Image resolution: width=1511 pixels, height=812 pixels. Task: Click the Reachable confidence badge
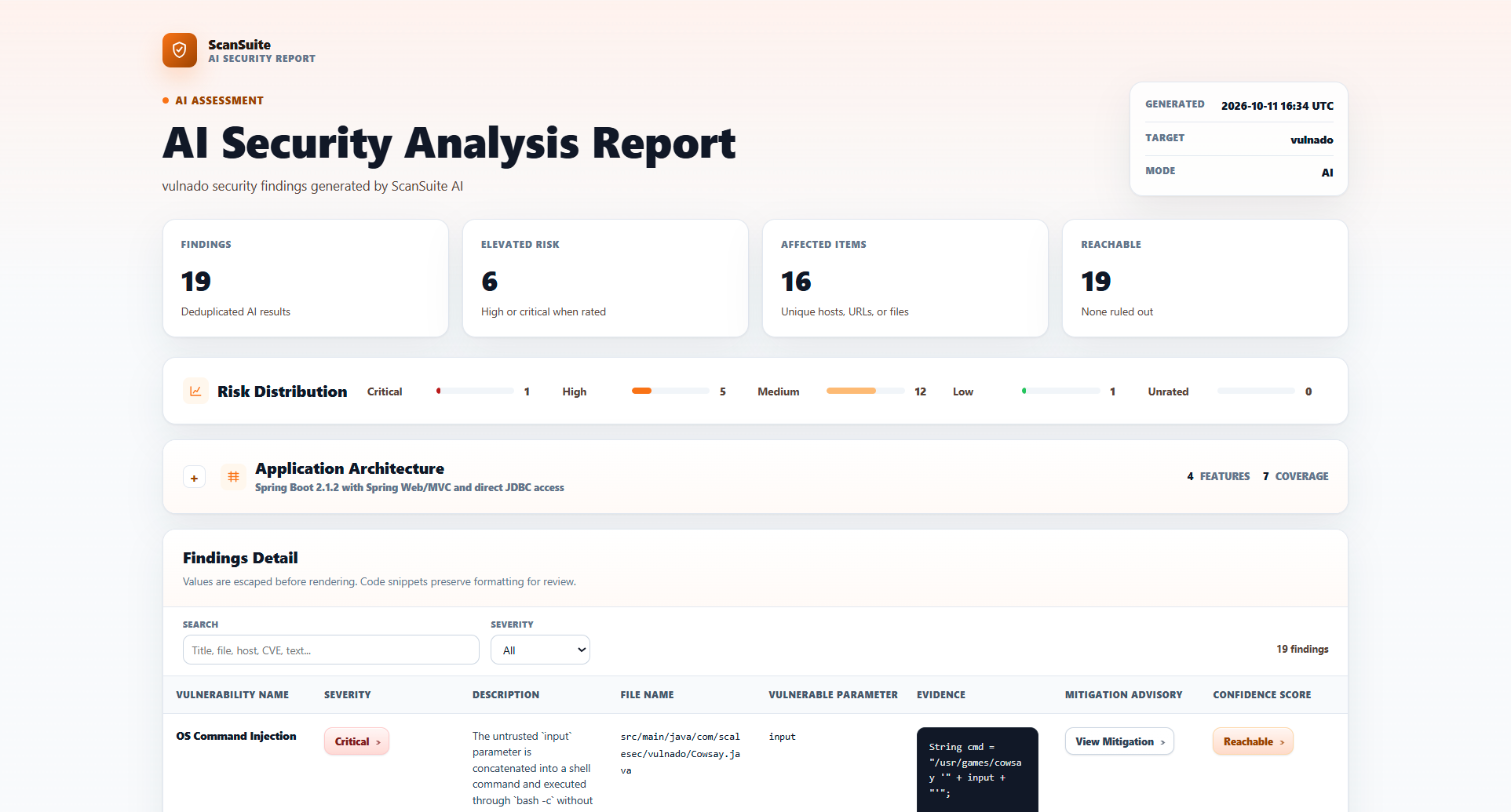pyautogui.click(x=1253, y=741)
